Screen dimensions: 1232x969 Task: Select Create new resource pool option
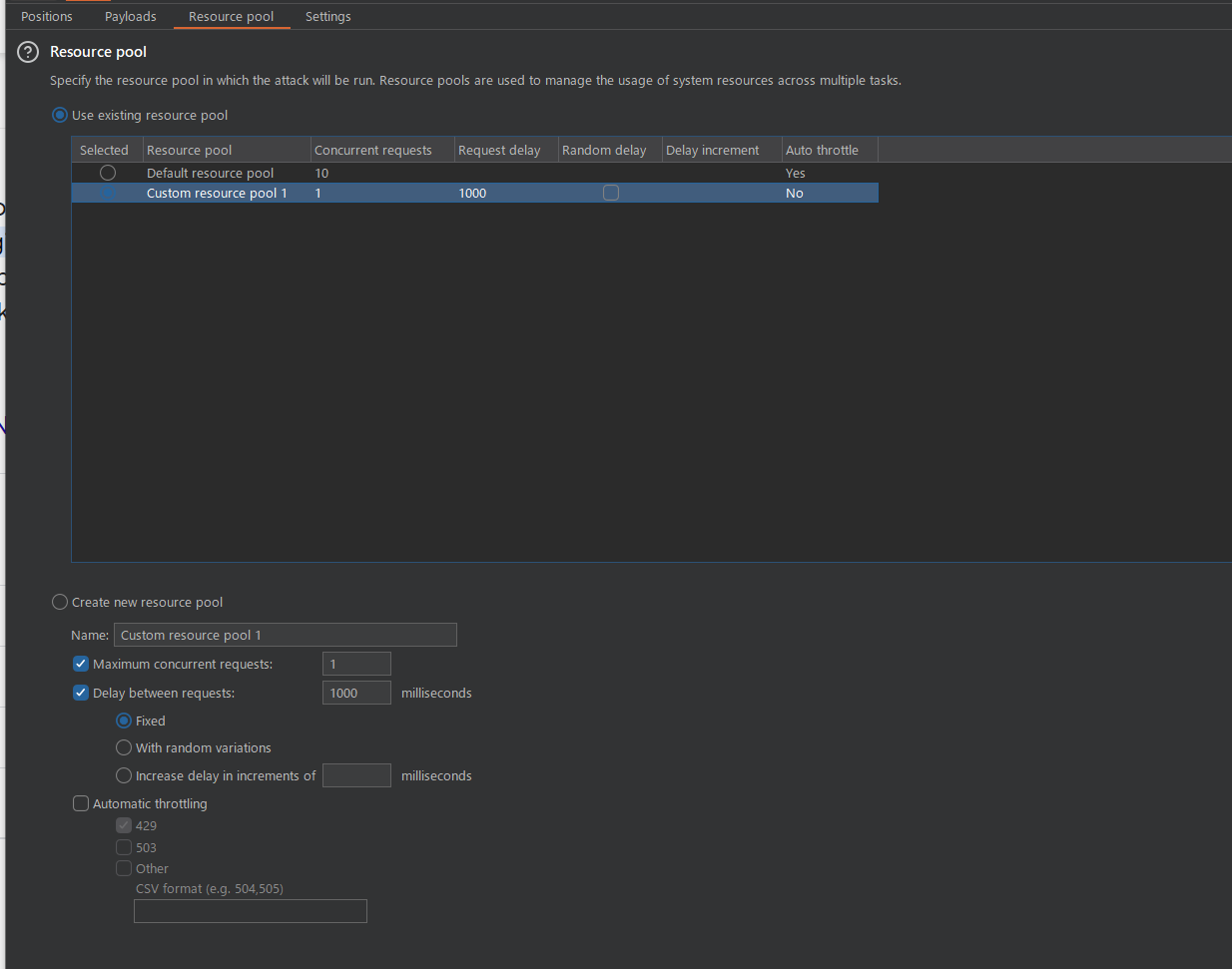[x=60, y=602]
